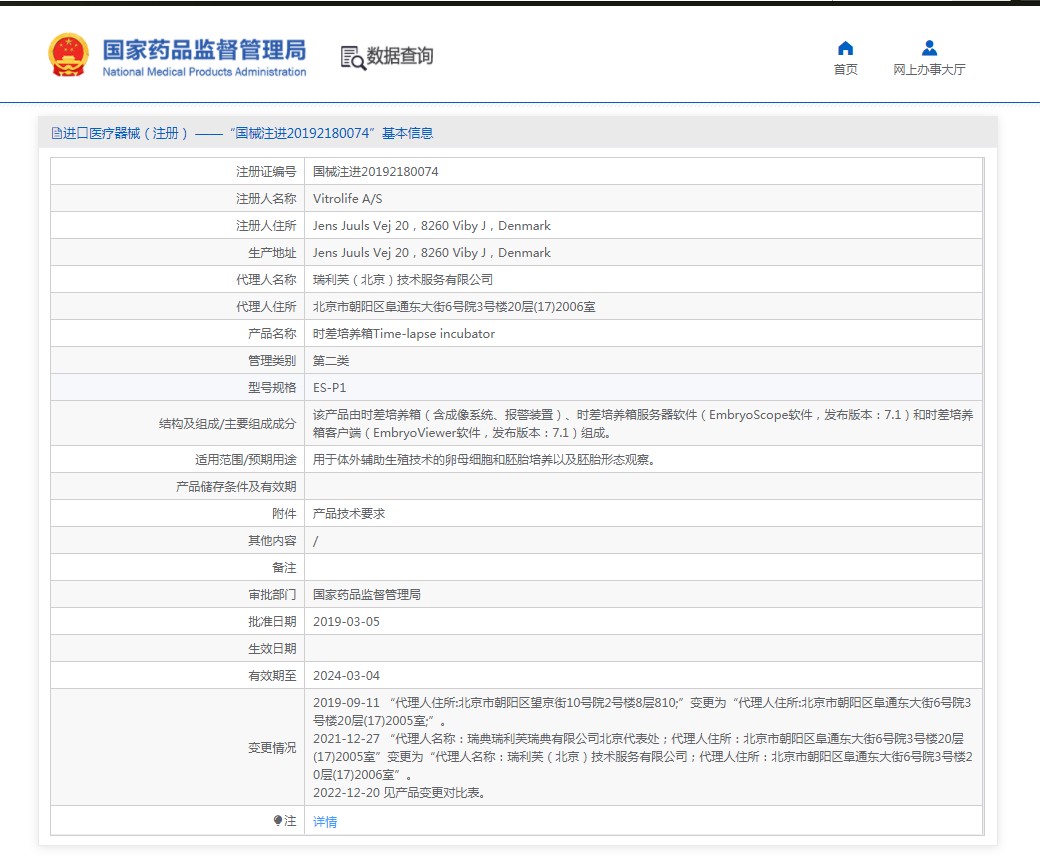Image resolution: width=1040 pixels, height=856 pixels.
Task: Click the 产品储存条件及有效期 label
Action: tap(236, 487)
